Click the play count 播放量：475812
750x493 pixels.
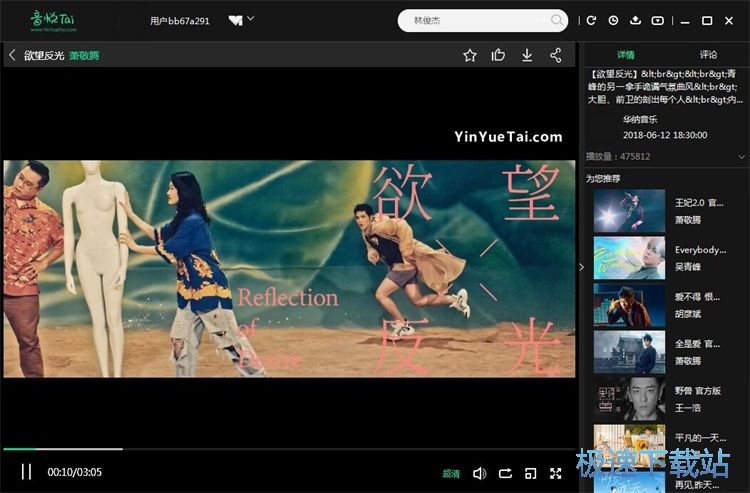click(618, 156)
